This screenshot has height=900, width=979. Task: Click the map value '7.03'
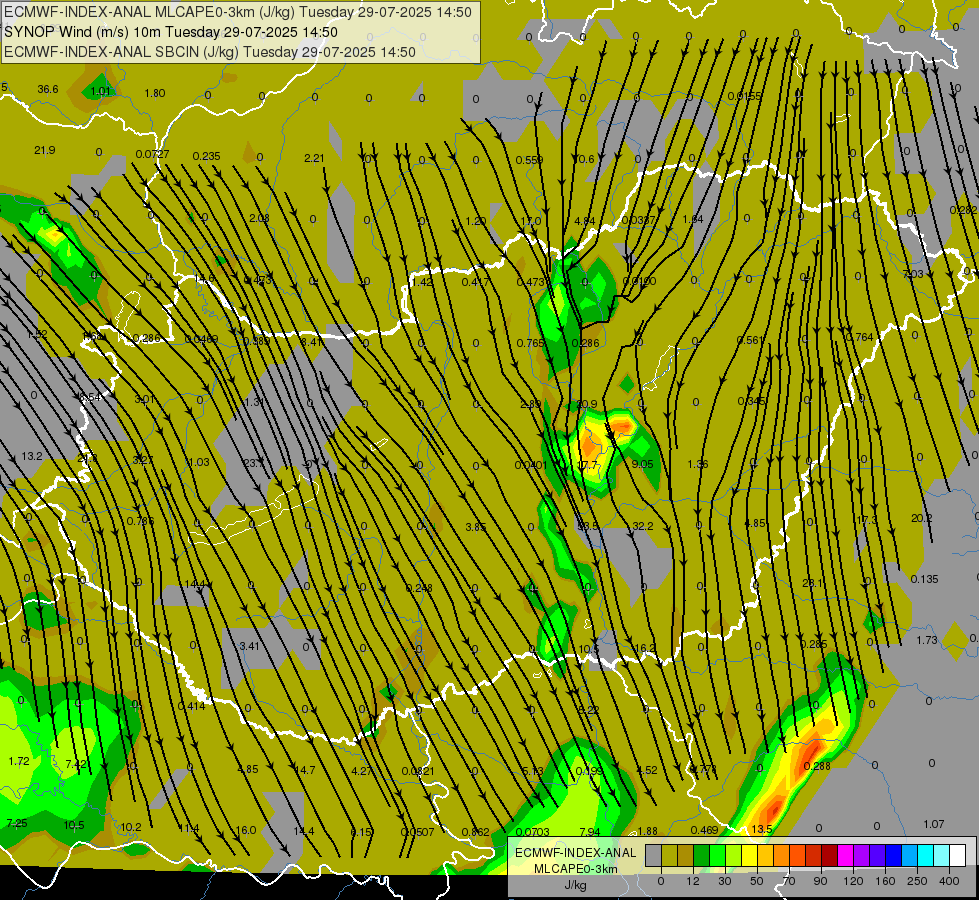913,274
